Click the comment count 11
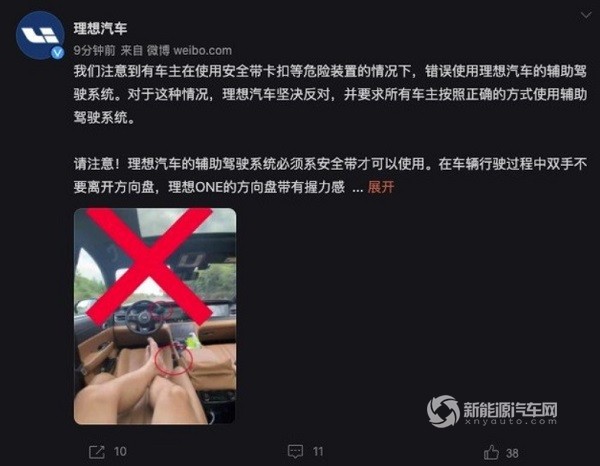 tap(318, 452)
